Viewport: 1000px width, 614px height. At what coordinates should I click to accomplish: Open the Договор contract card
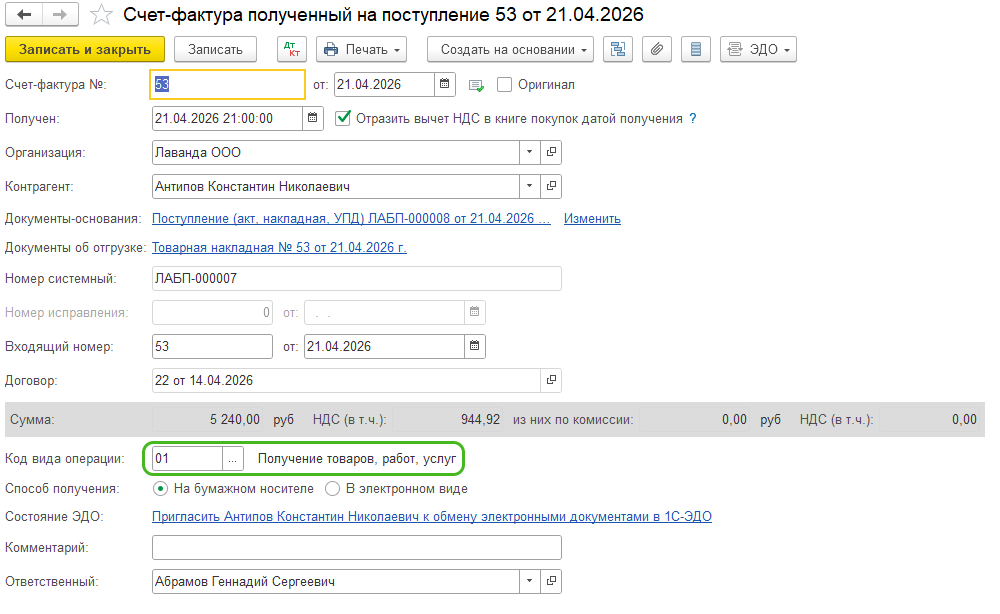point(551,380)
